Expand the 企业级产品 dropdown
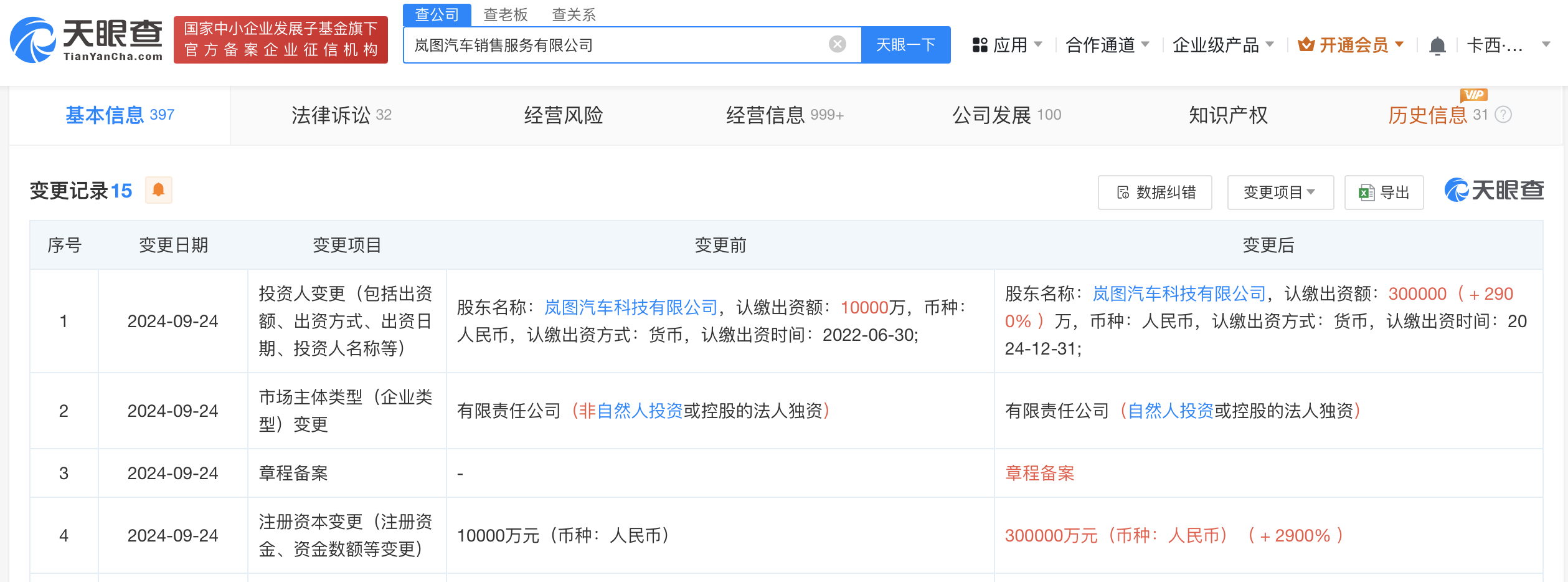Viewport: 1568px width, 582px height. click(1270, 44)
